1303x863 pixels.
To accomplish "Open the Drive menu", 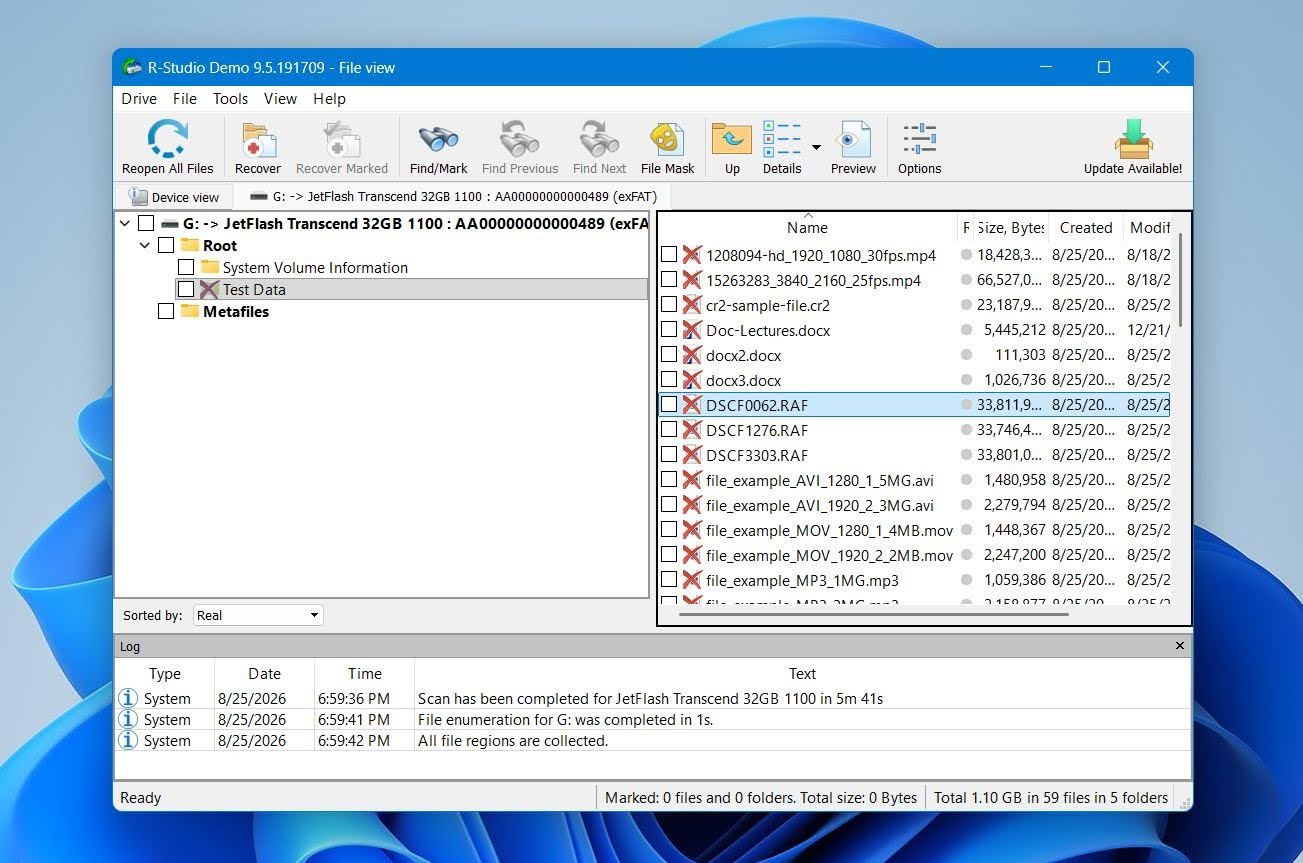I will click(x=139, y=98).
